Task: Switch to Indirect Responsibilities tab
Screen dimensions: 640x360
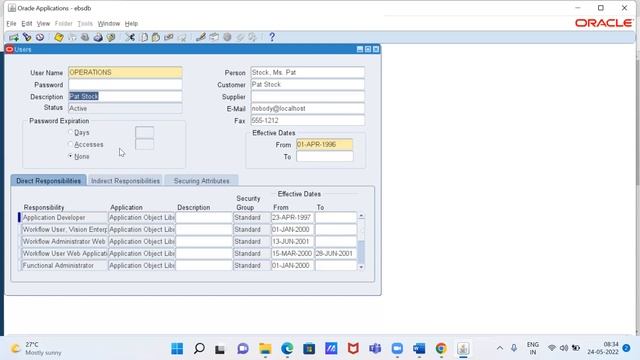Action: pyautogui.click(x=125, y=181)
